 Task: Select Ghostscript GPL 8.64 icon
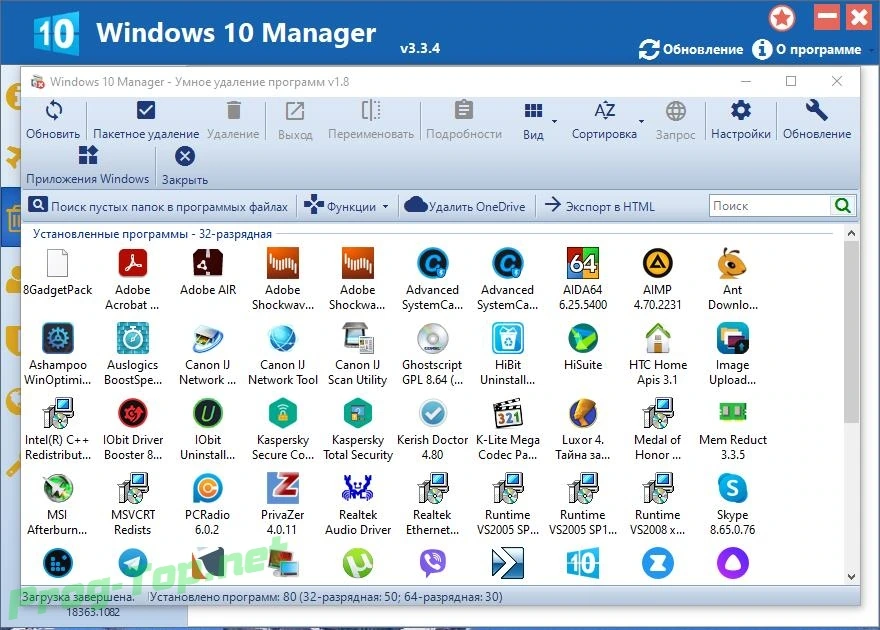pyautogui.click(x=432, y=338)
